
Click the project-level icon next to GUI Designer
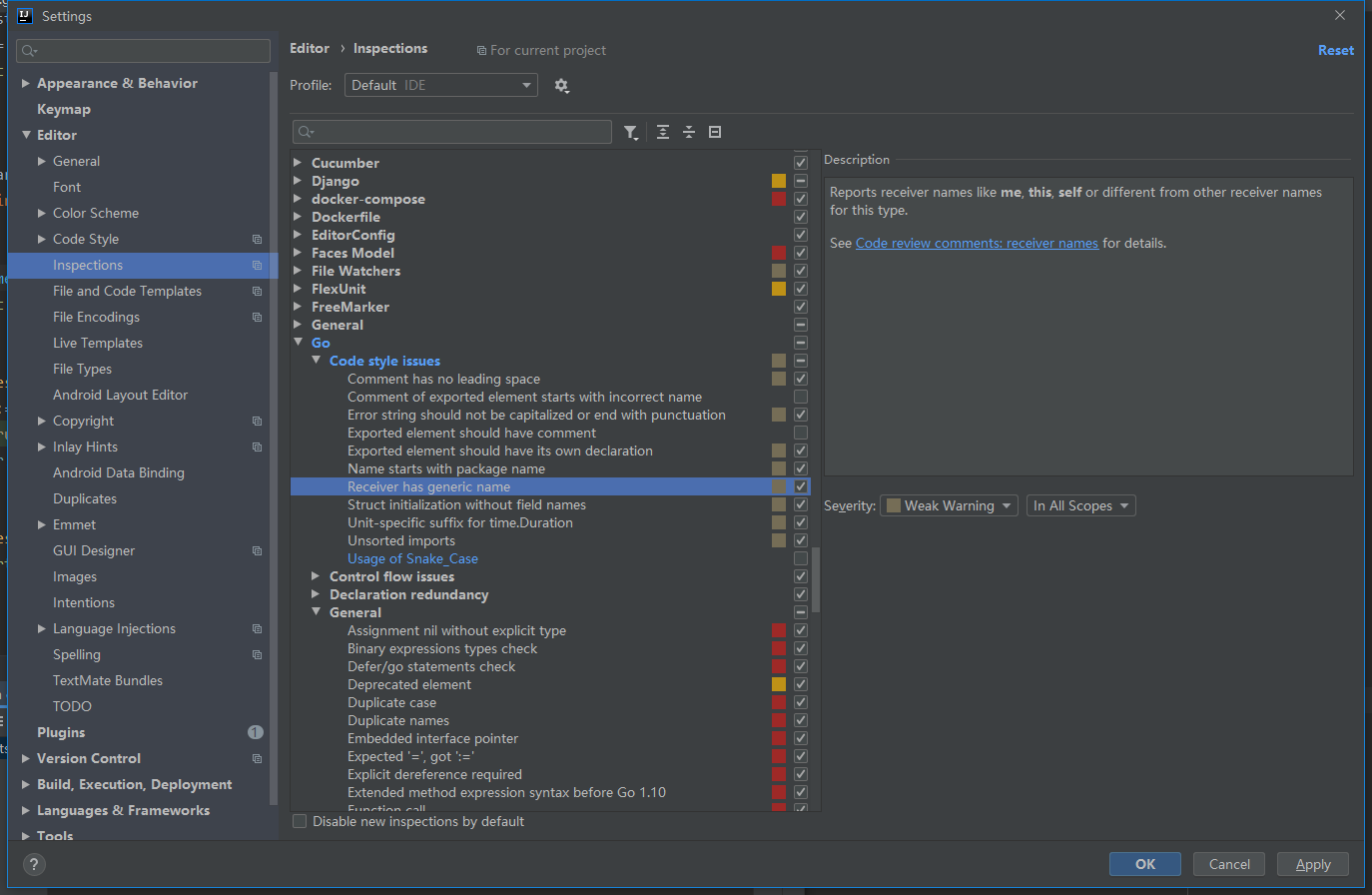[257, 551]
